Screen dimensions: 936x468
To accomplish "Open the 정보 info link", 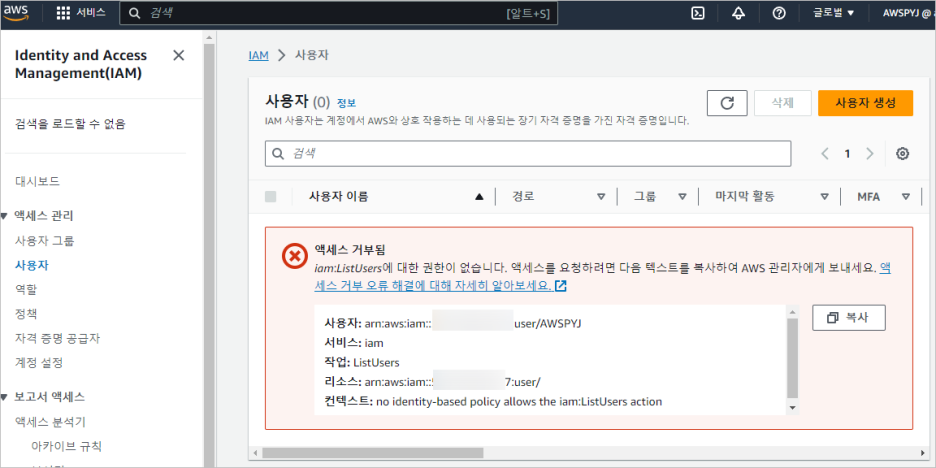I will 346,103.
